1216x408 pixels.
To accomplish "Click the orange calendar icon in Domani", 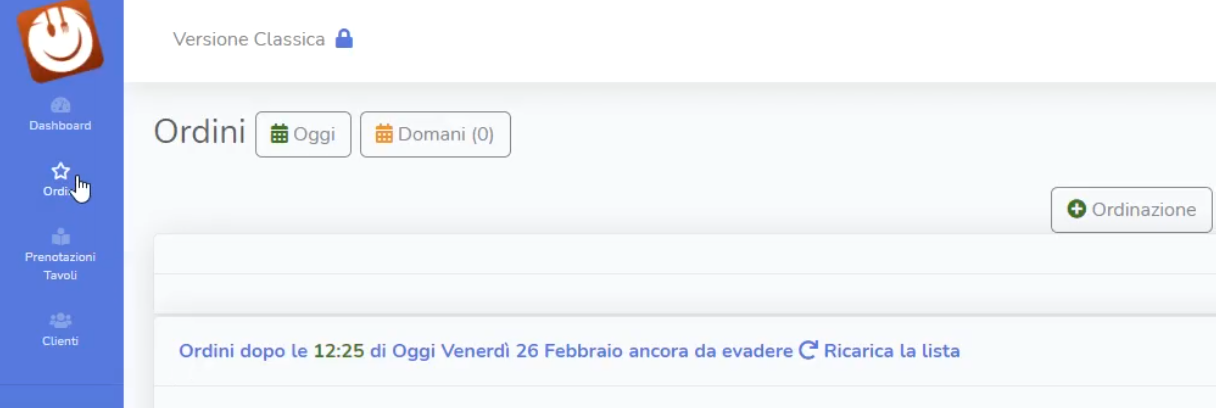I will [384, 134].
